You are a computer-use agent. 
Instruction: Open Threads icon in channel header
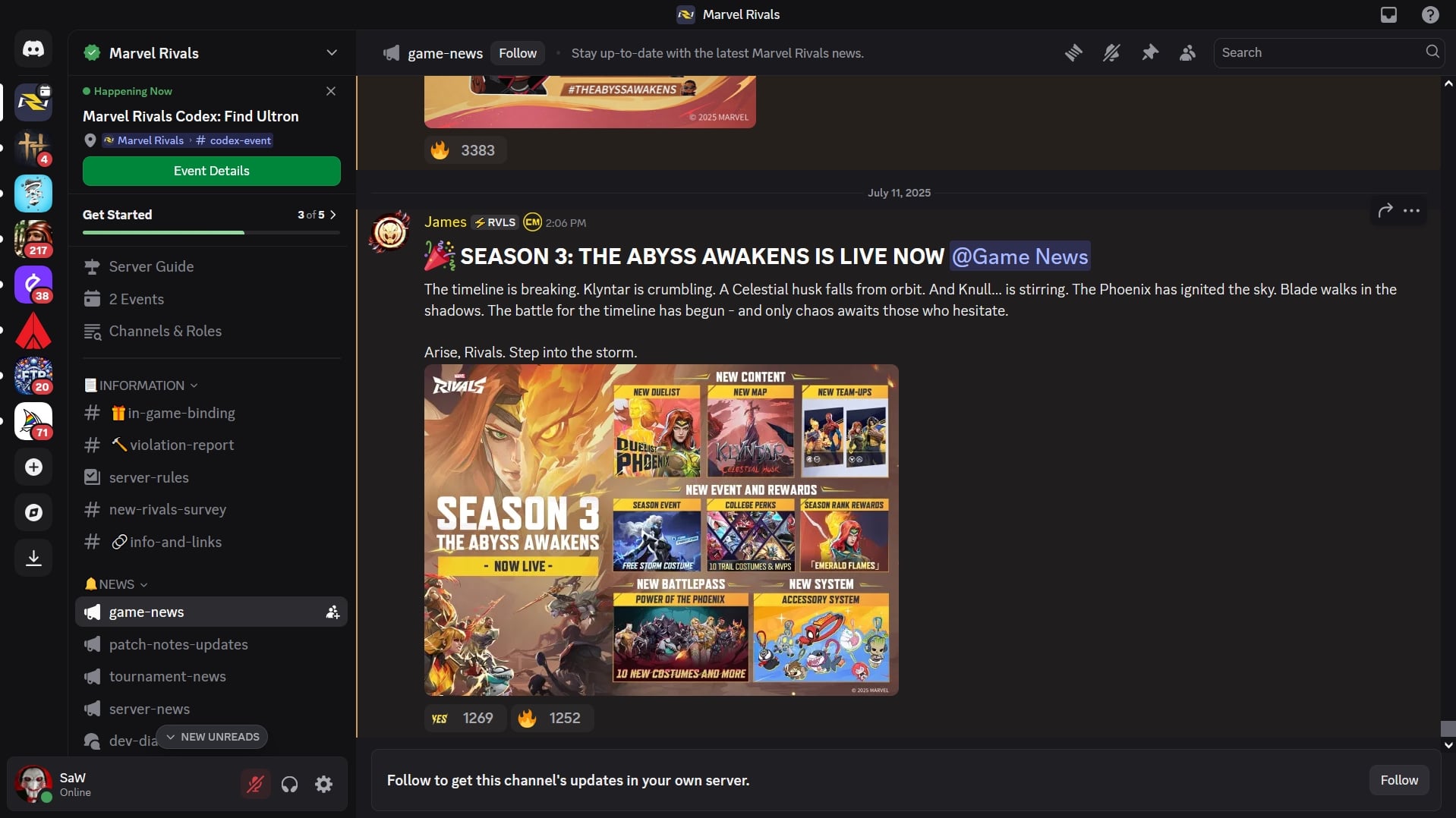point(1073,52)
